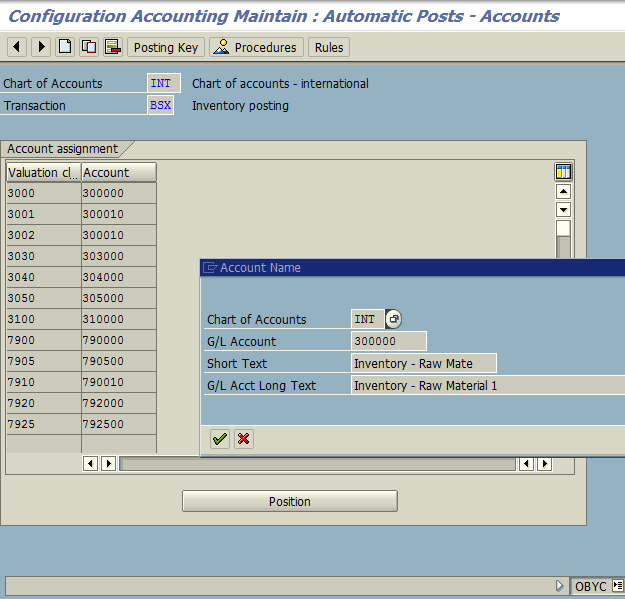Open the table settings grid icon
The image size is (625, 599).
(x=563, y=172)
